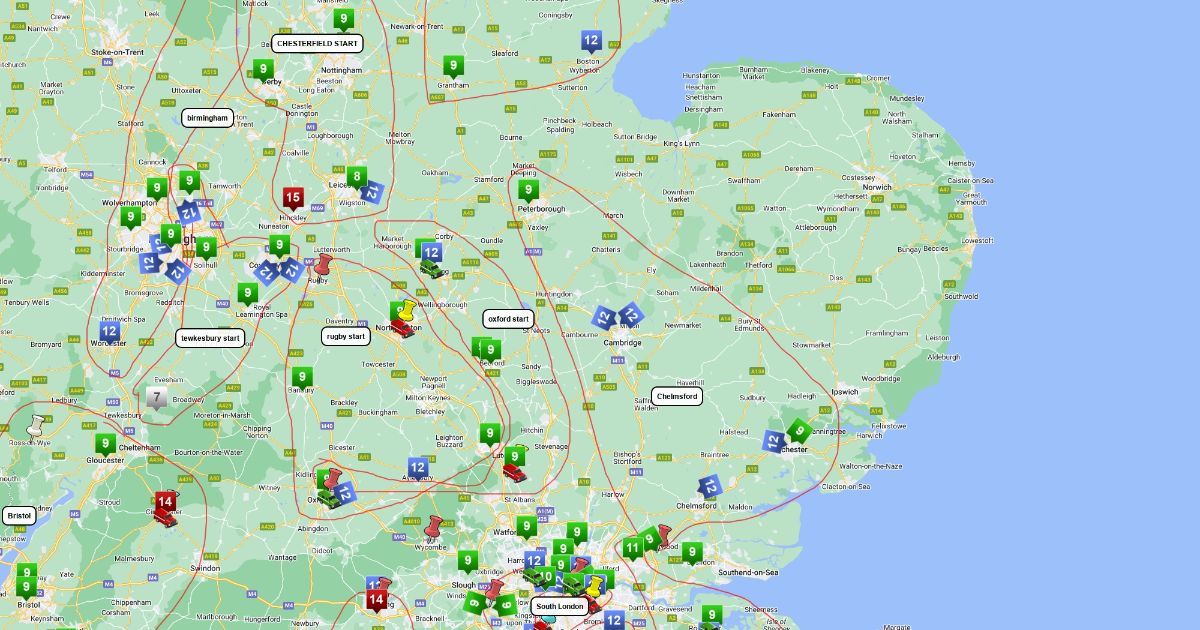Click the green 9 marker at Colchester
The height and width of the screenshot is (630, 1200).
(798, 432)
